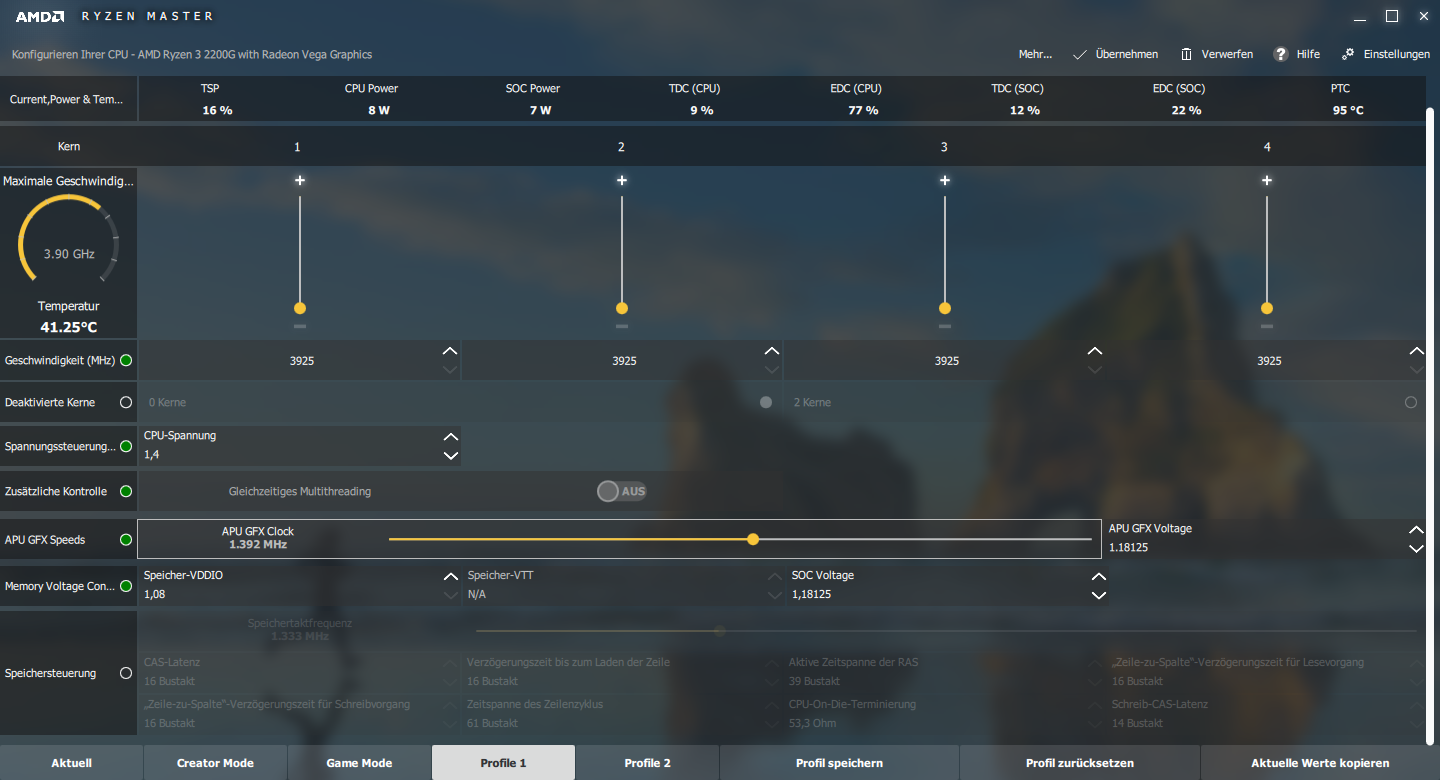Increase core 4 speed with up arrow
Viewport: 1440px width, 780px height.
point(1416,351)
